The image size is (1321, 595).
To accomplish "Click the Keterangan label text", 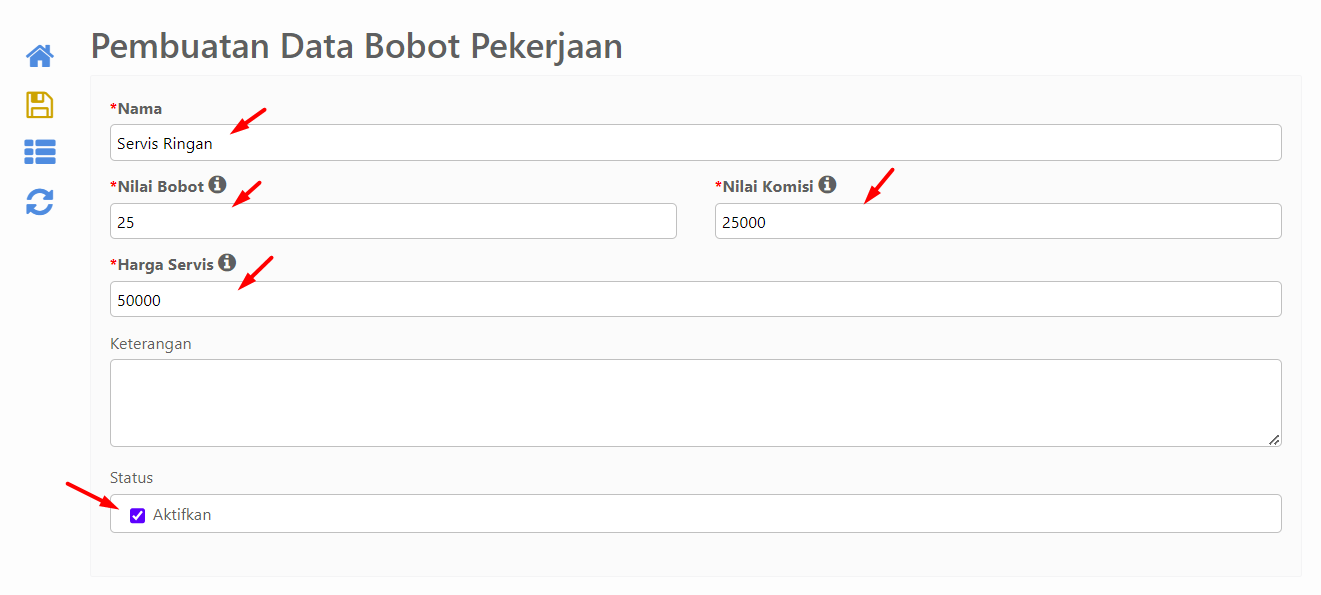I will [x=150, y=343].
